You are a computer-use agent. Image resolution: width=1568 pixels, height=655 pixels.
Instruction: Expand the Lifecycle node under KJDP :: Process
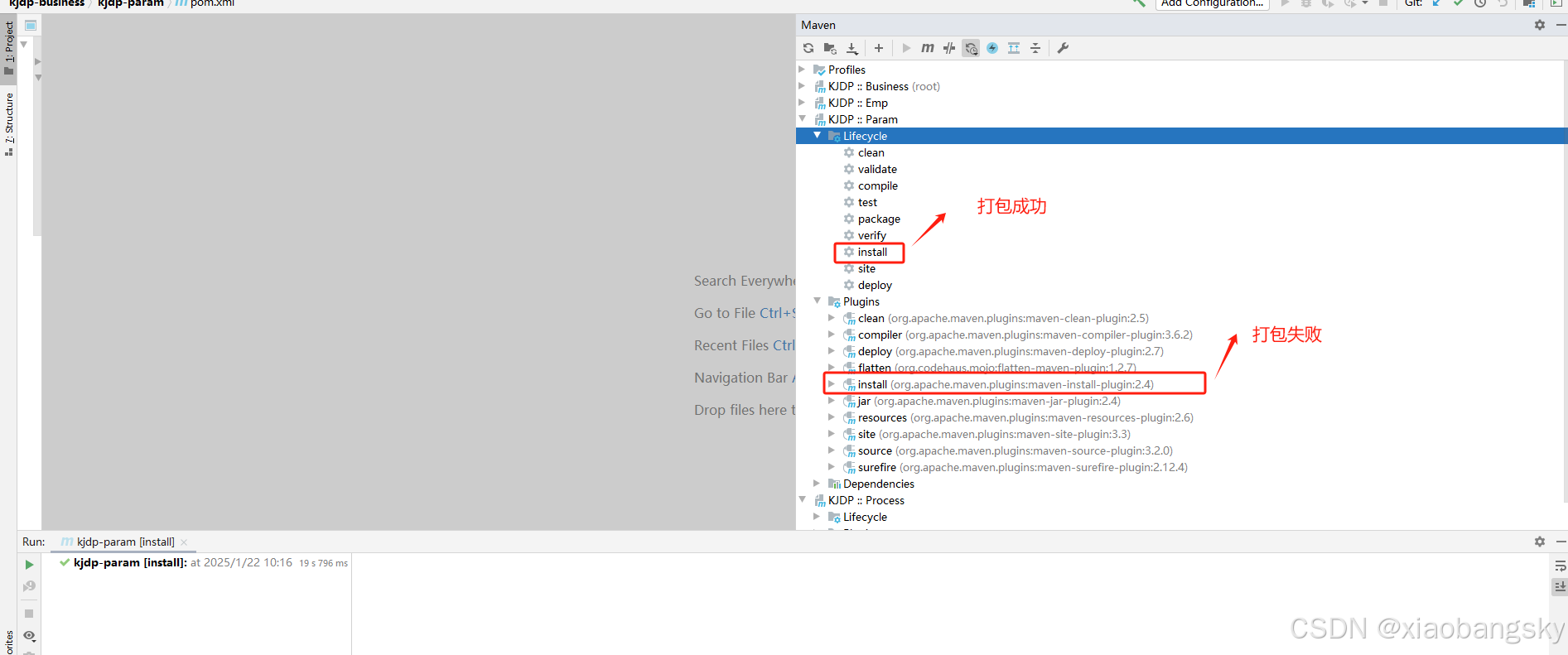pyautogui.click(x=817, y=517)
